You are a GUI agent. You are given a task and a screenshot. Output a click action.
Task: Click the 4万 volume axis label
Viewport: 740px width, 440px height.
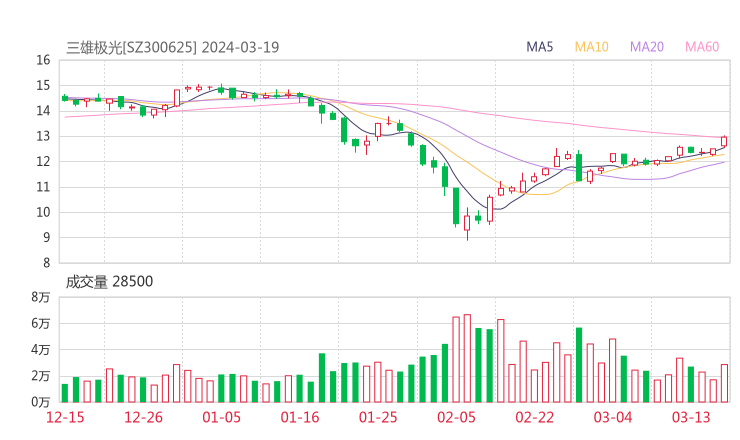click(41, 350)
